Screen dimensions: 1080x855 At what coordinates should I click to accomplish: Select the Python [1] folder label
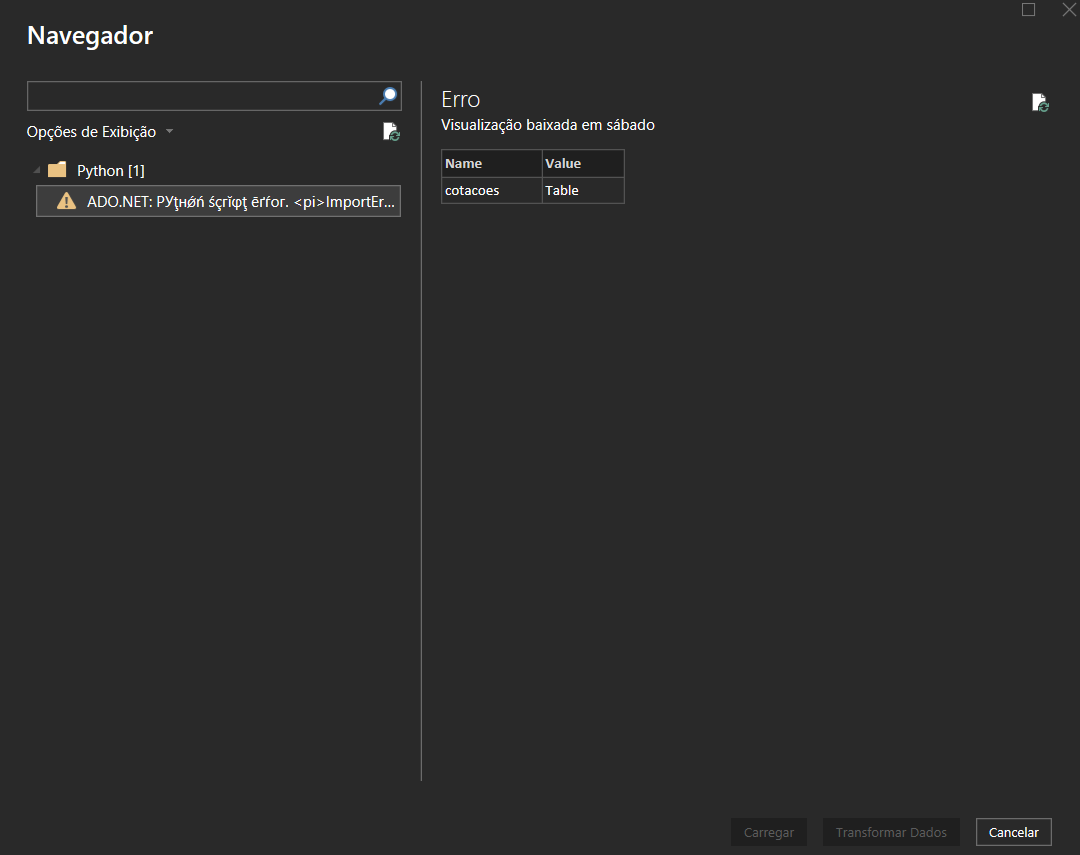coord(111,170)
